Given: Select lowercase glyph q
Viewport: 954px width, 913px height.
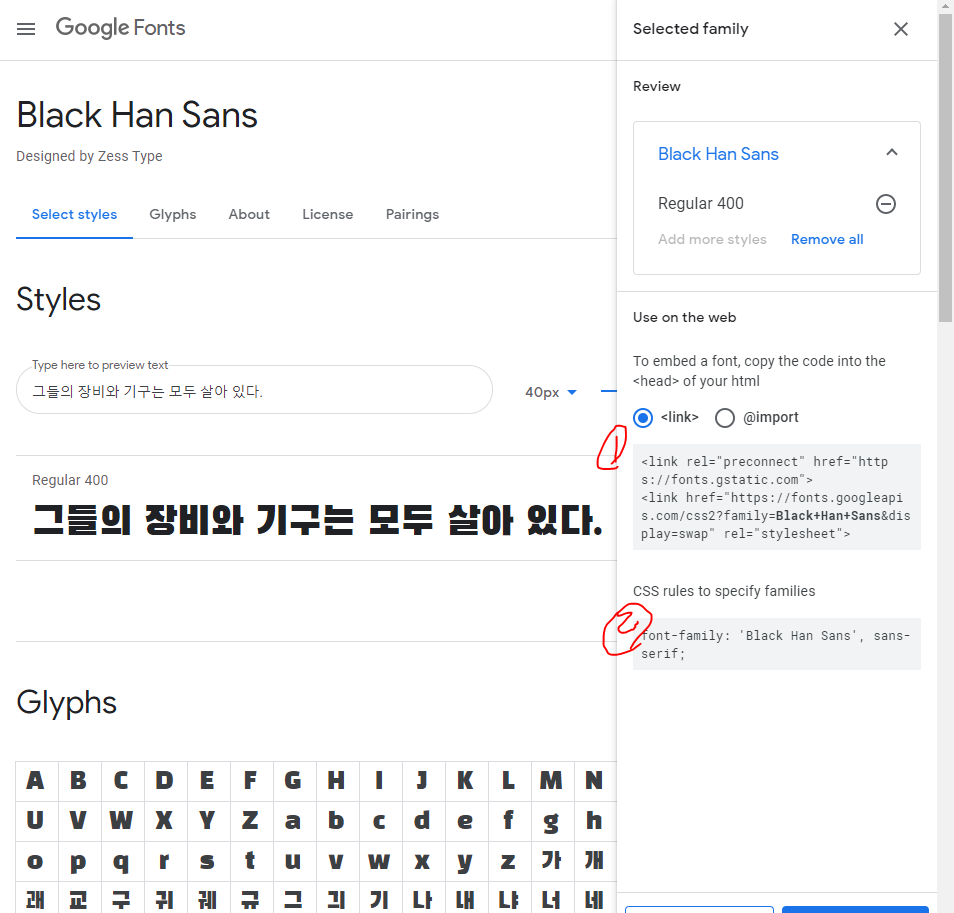Looking at the screenshot, I should point(121,861).
